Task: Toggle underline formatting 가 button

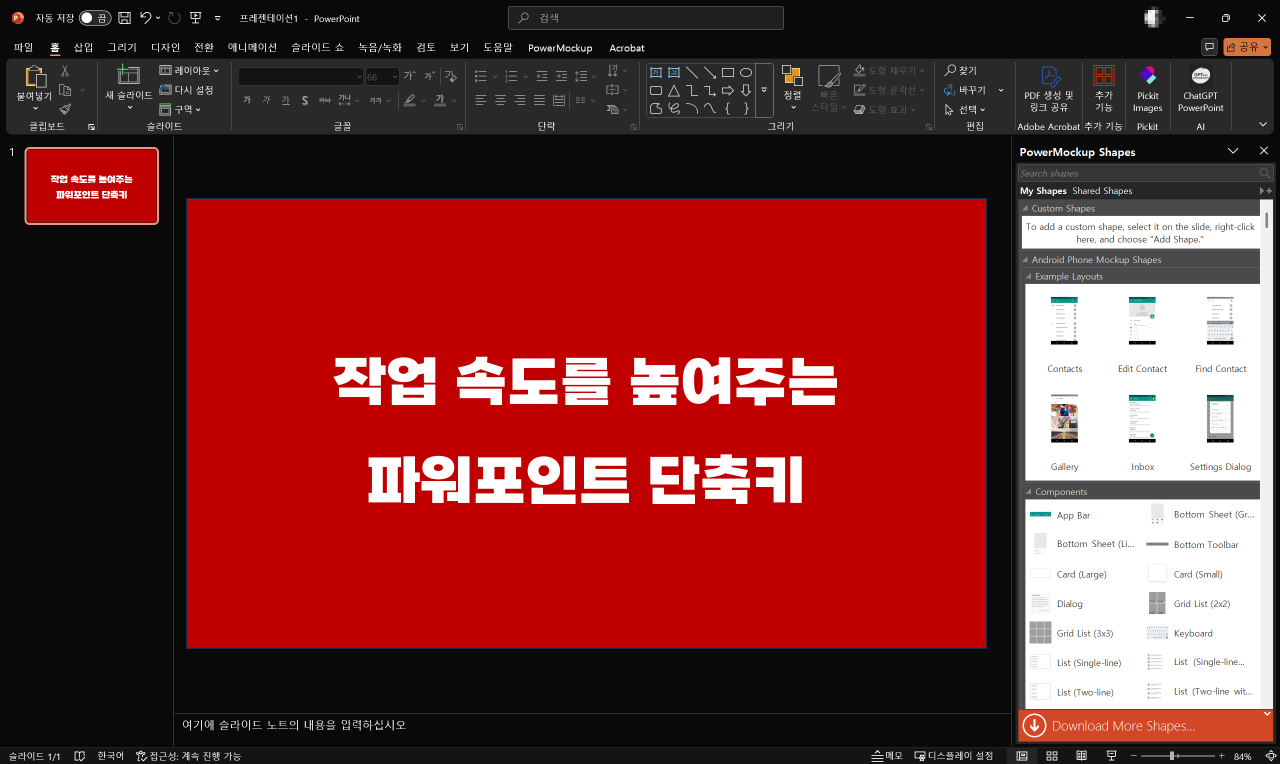Action: coord(285,100)
